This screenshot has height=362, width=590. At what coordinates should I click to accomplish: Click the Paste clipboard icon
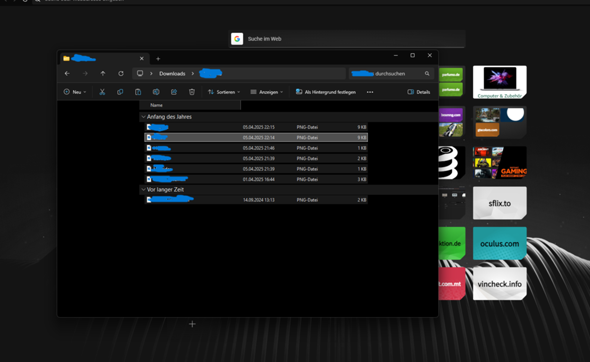click(x=138, y=92)
